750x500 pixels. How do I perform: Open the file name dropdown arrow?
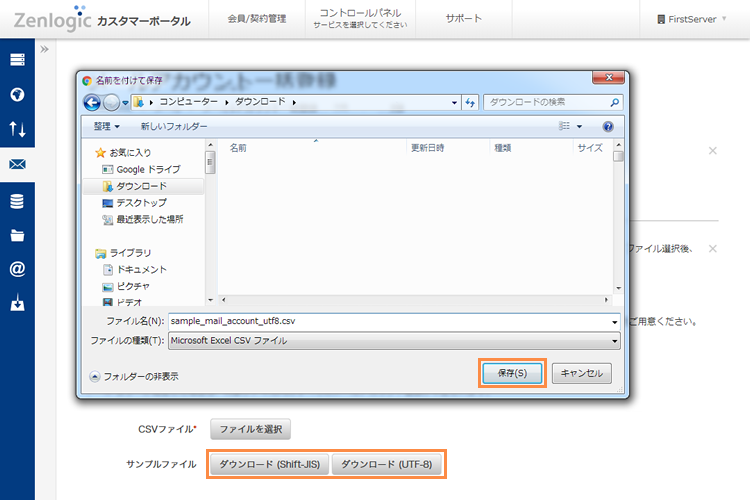pos(615,322)
